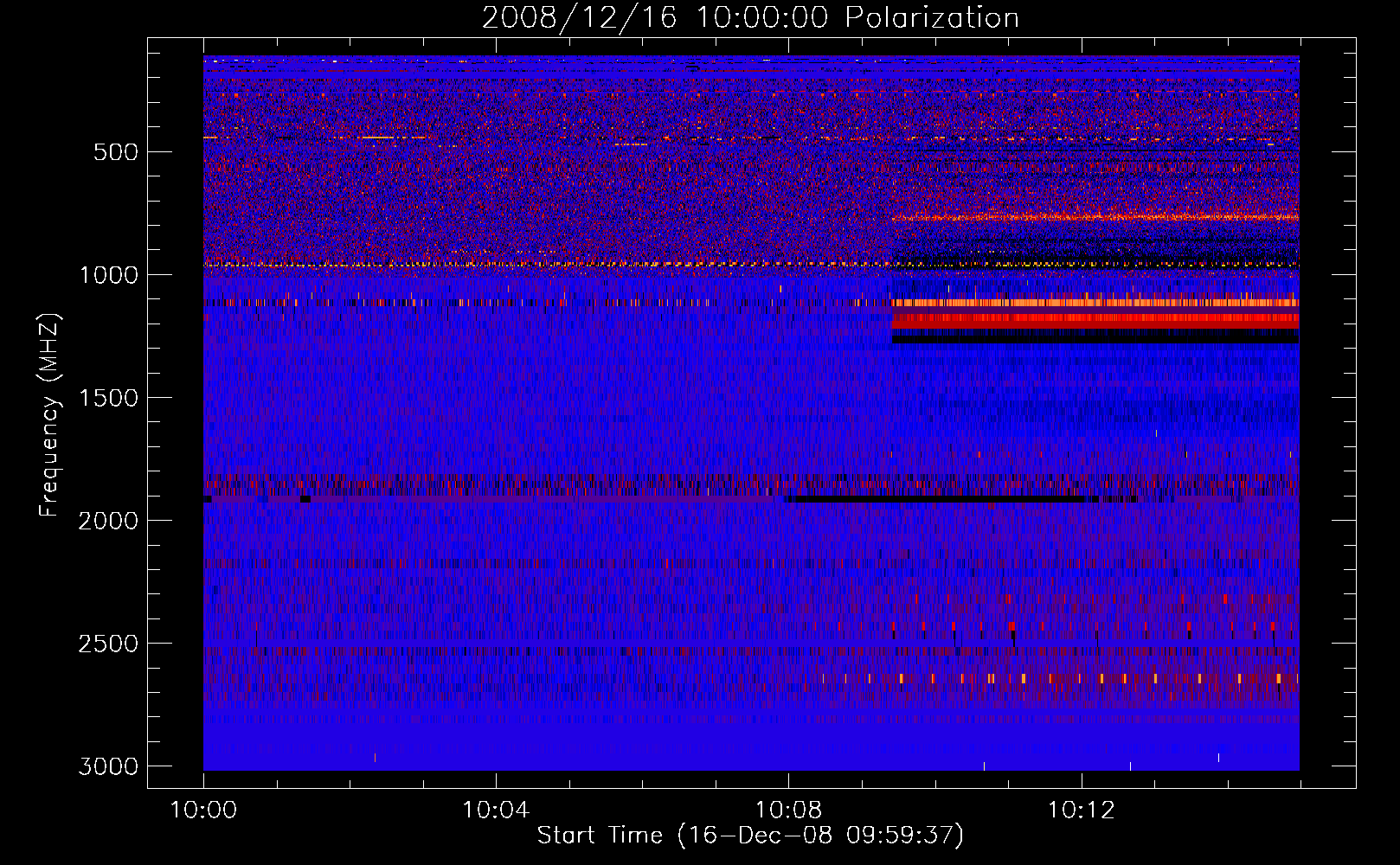Click the solid red band just below the orange band
Screen dimensions: 1400x865
click(x=1095, y=321)
